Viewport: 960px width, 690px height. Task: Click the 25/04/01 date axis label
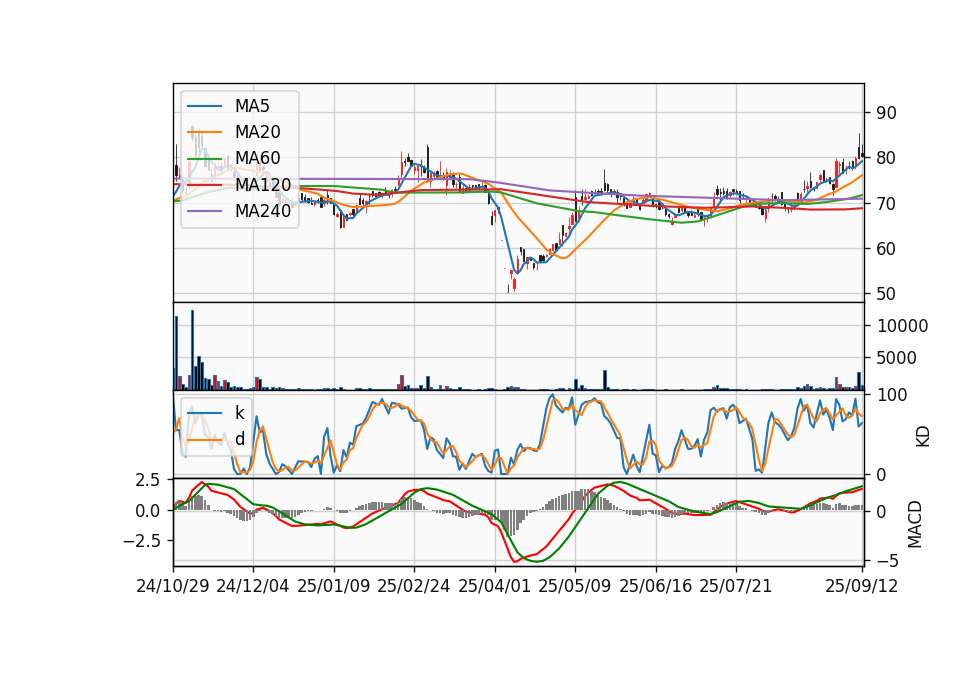click(495, 586)
